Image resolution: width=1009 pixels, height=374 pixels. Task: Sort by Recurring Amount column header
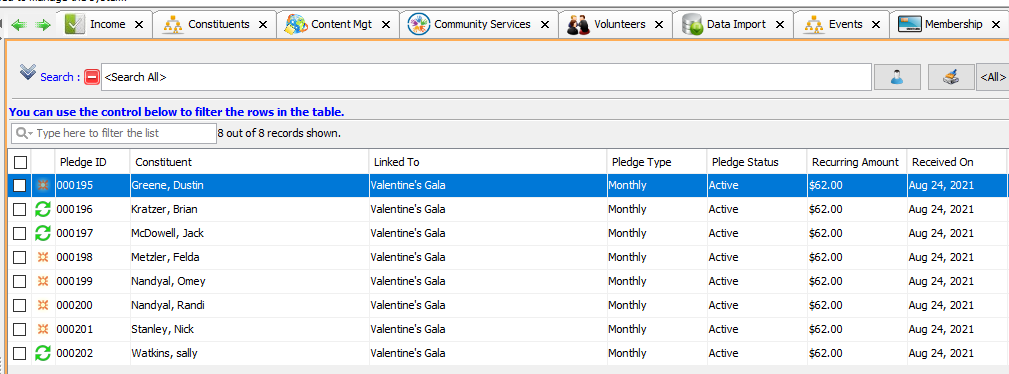(x=857, y=162)
